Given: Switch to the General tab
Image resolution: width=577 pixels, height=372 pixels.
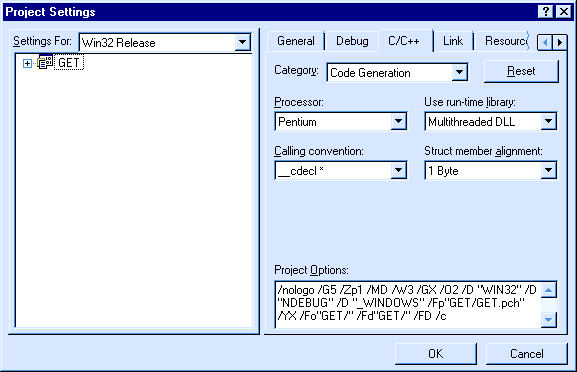Looking at the screenshot, I should (296, 41).
